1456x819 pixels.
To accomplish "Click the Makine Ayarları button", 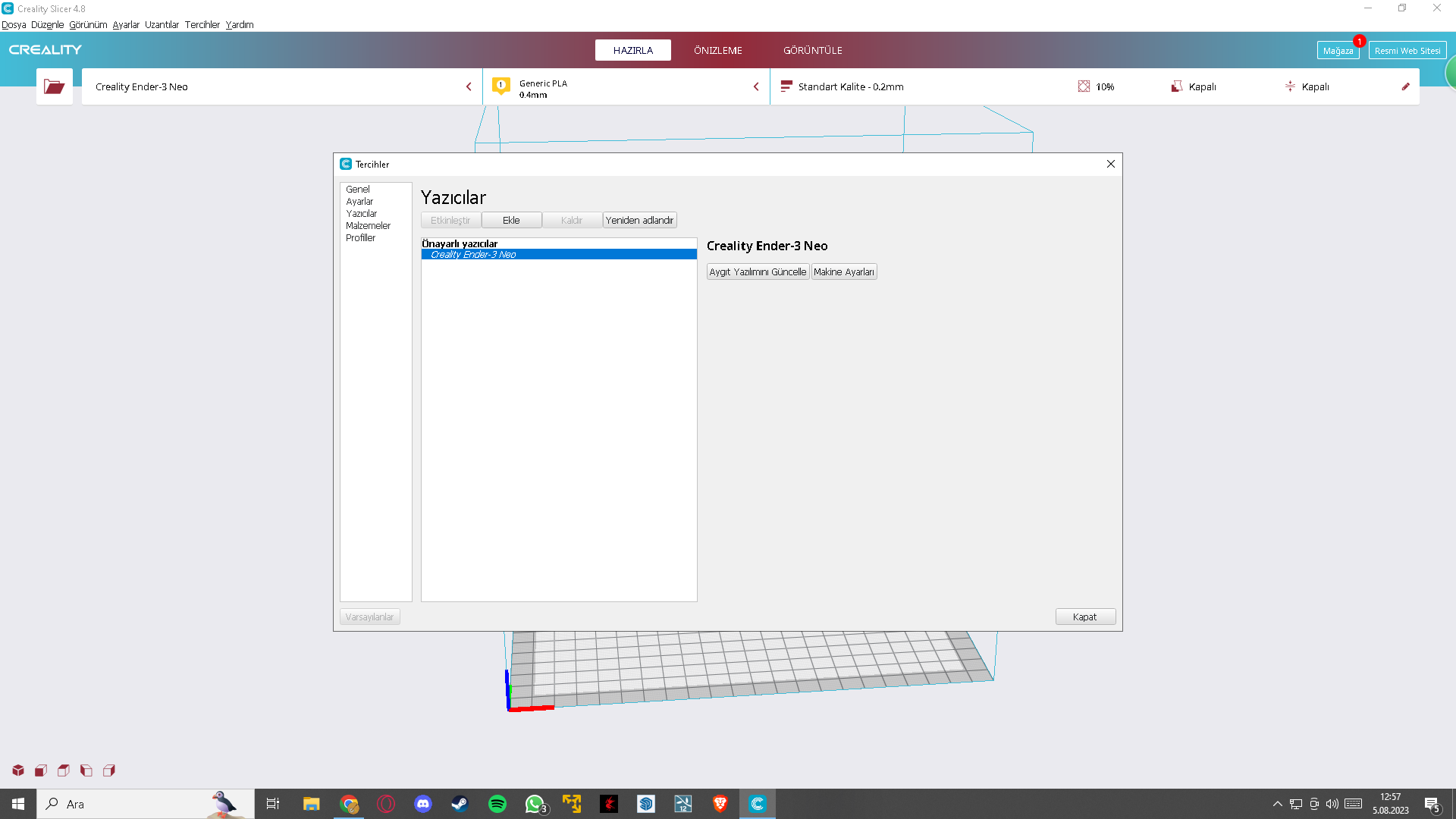I will coord(843,271).
